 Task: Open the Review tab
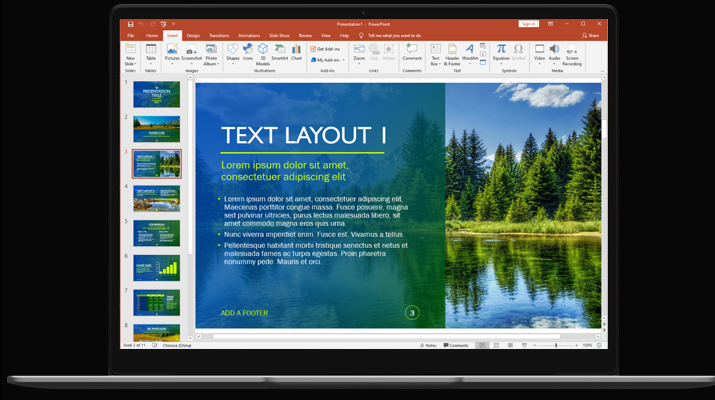click(x=305, y=36)
